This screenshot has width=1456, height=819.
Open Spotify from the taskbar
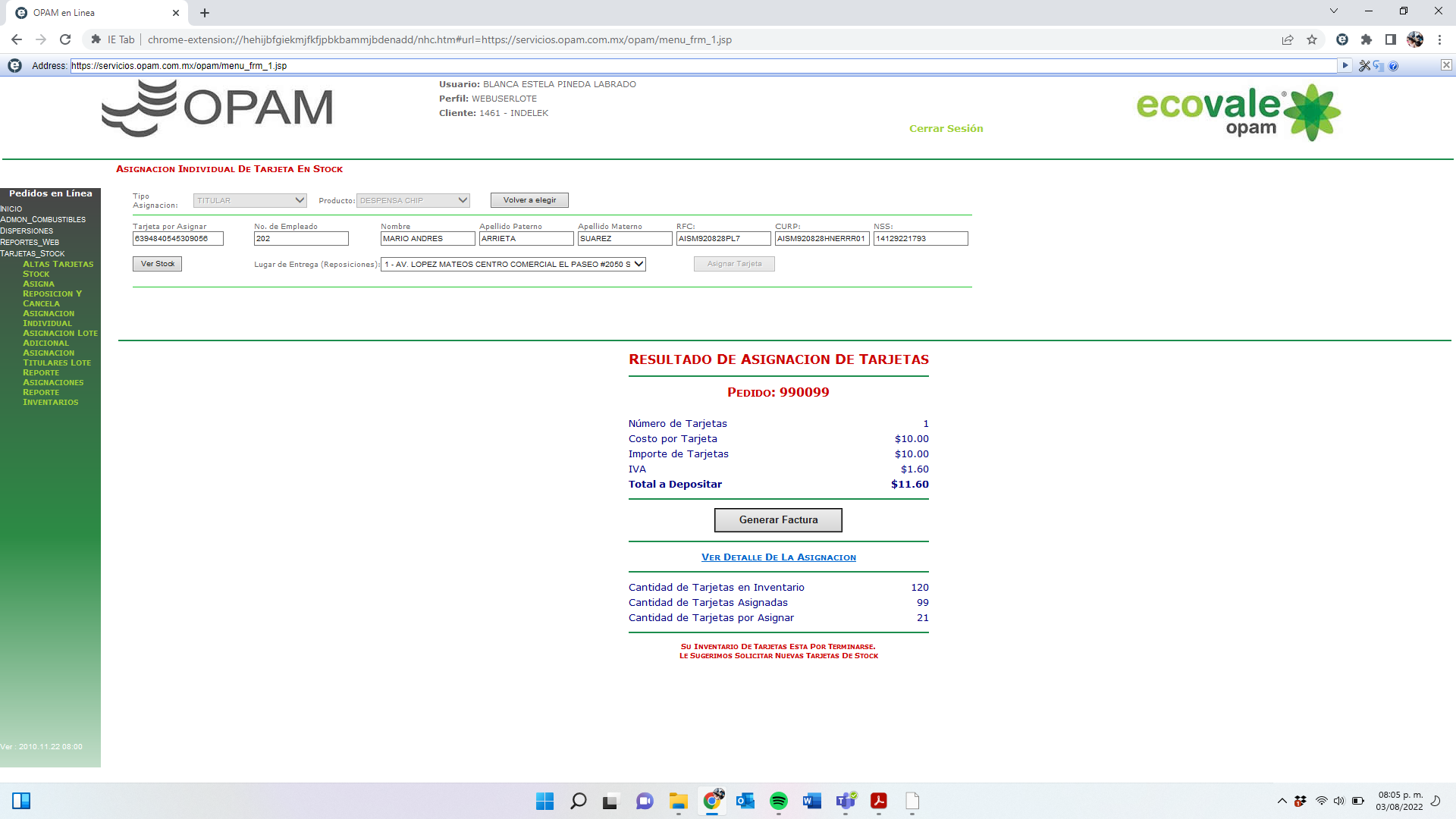point(779,801)
